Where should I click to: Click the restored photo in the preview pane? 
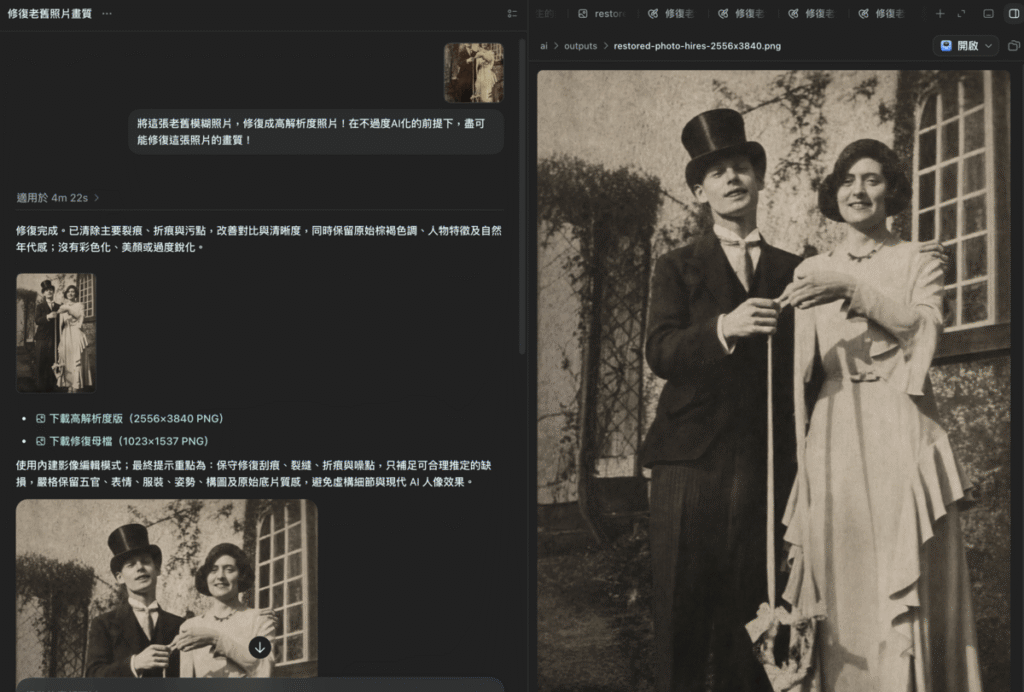[773, 381]
